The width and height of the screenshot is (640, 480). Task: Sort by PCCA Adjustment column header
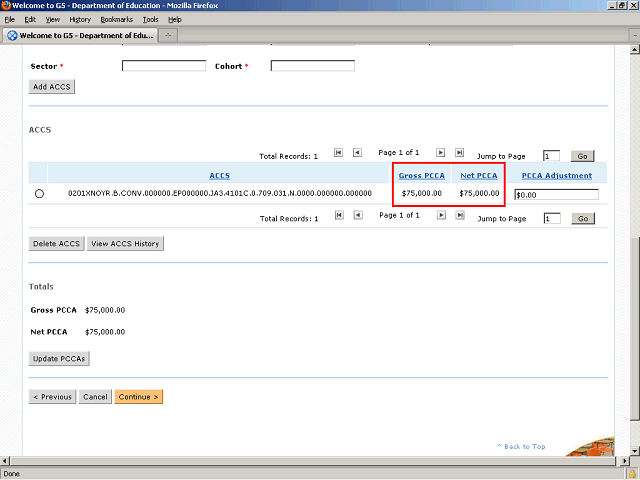pyautogui.click(x=557, y=176)
